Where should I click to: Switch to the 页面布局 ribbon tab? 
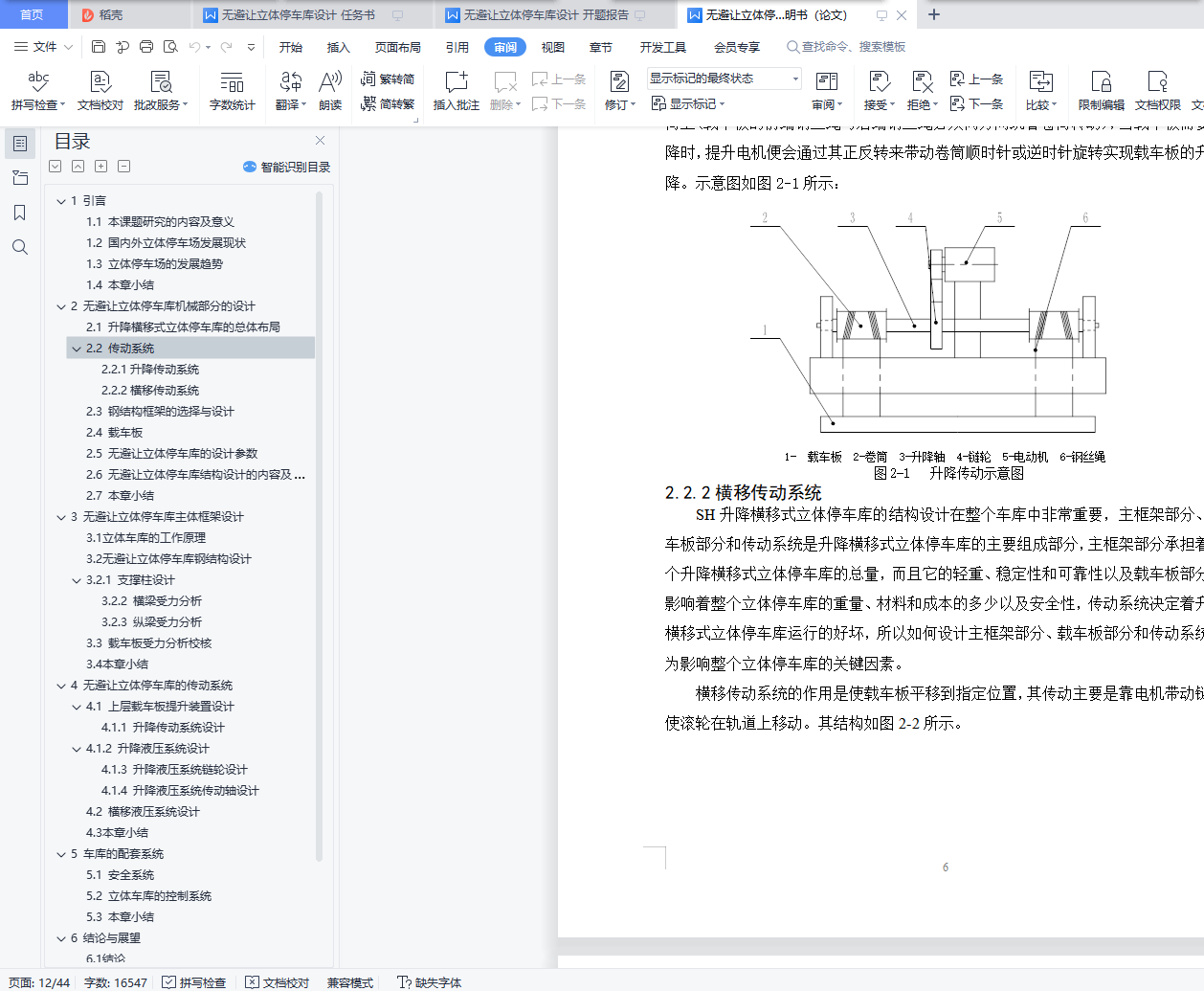pyautogui.click(x=398, y=47)
